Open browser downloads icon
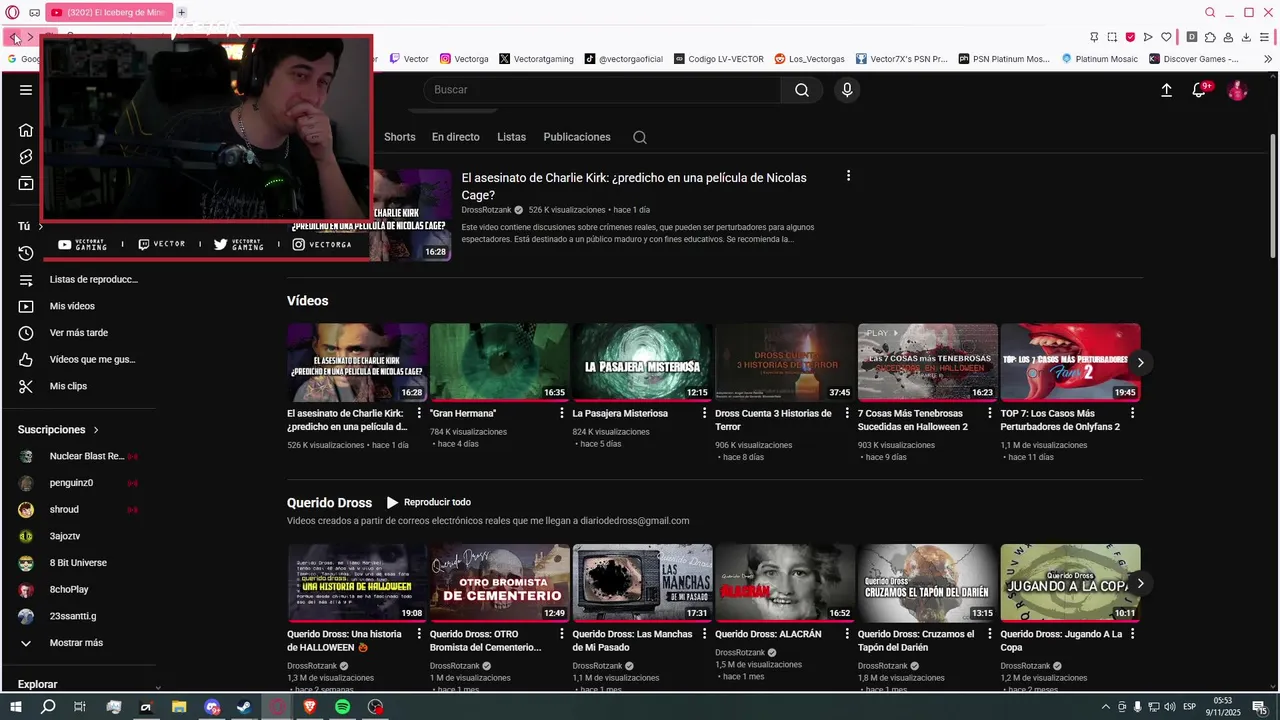The image size is (1280, 720). (x=1246, y=37)
